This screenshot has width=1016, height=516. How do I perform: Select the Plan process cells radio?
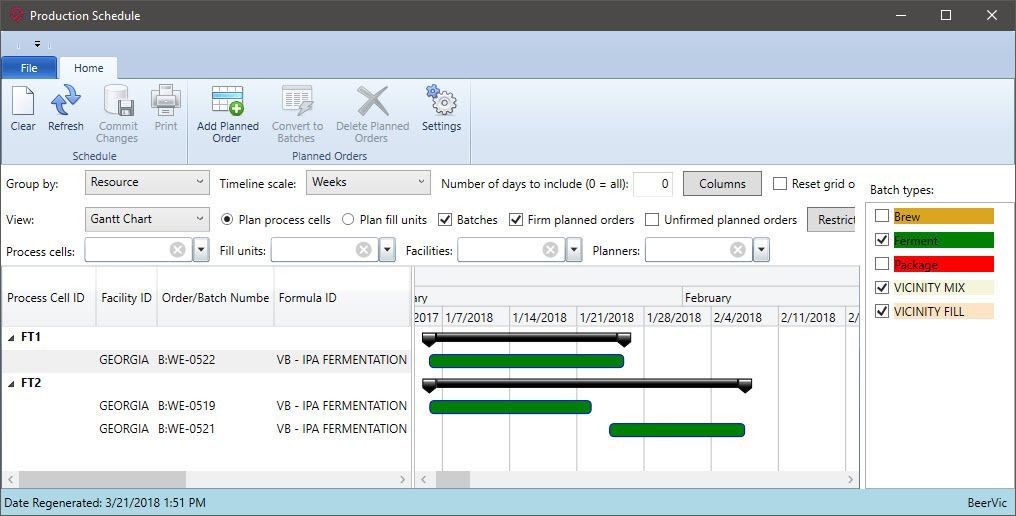click(x=227, y=220)
